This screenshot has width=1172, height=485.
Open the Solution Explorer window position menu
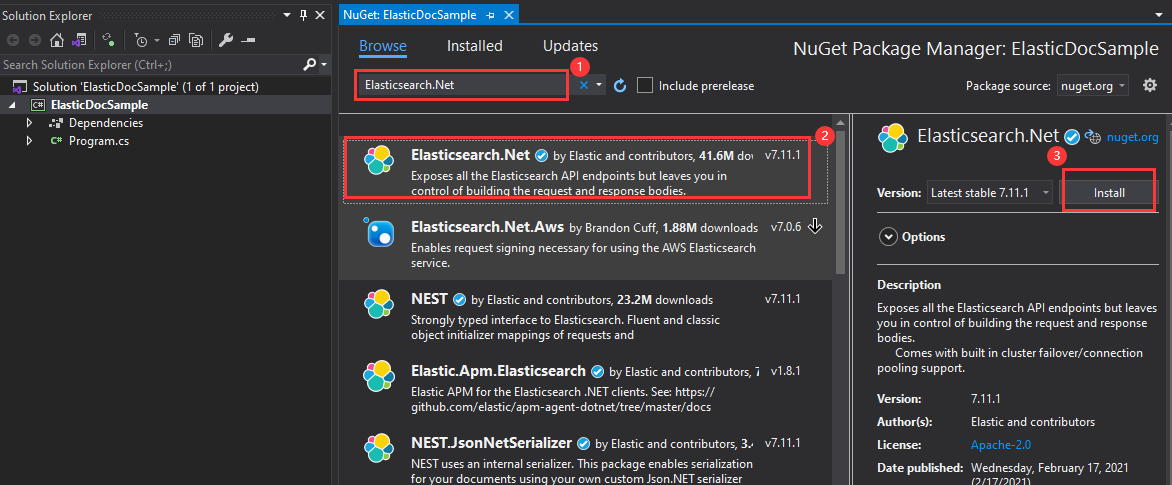tap(287, 14)
